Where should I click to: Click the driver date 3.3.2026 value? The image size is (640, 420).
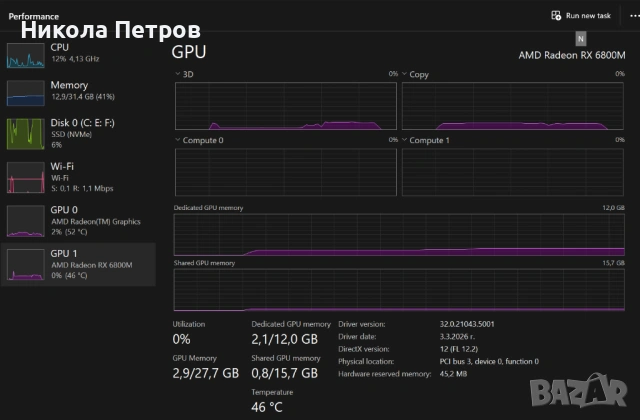click(457, 337)
